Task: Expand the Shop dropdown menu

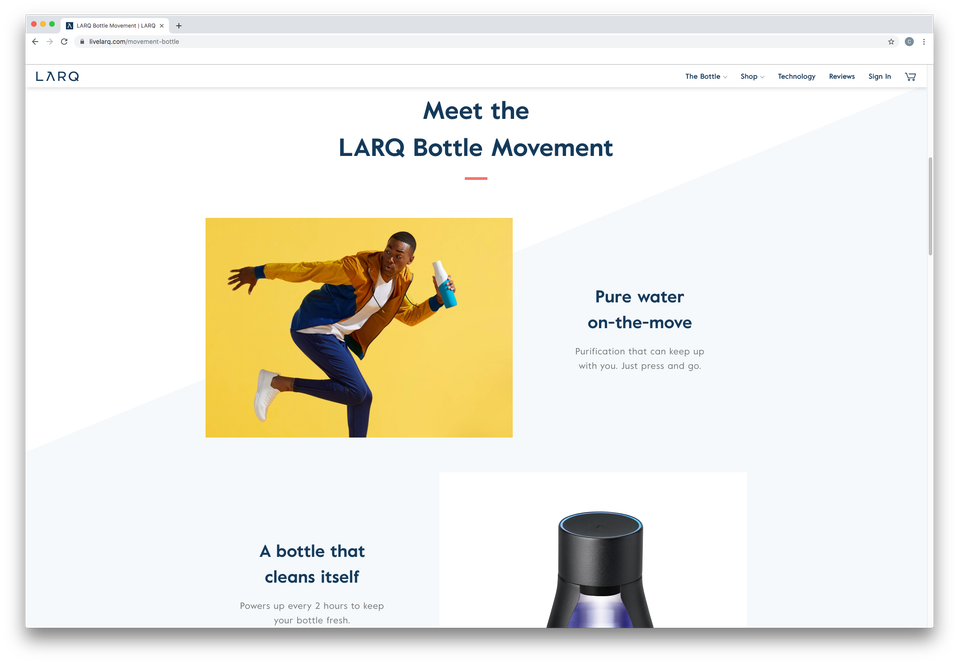Action: [752, 76]
